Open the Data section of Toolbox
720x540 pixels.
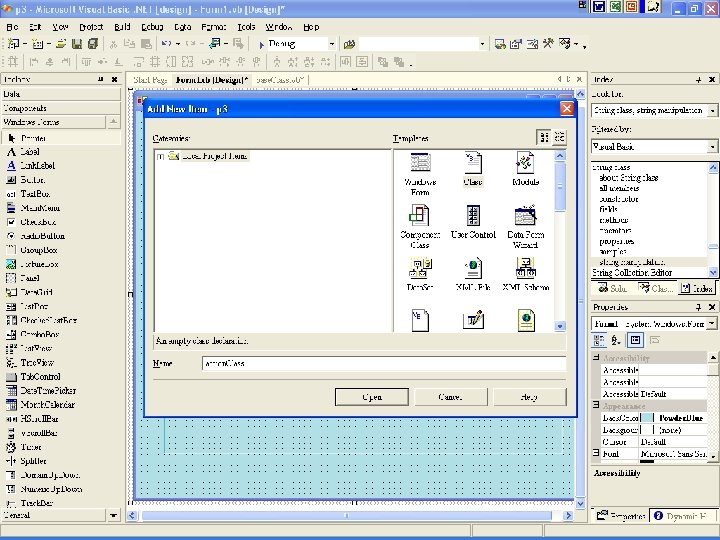point(61,94)
